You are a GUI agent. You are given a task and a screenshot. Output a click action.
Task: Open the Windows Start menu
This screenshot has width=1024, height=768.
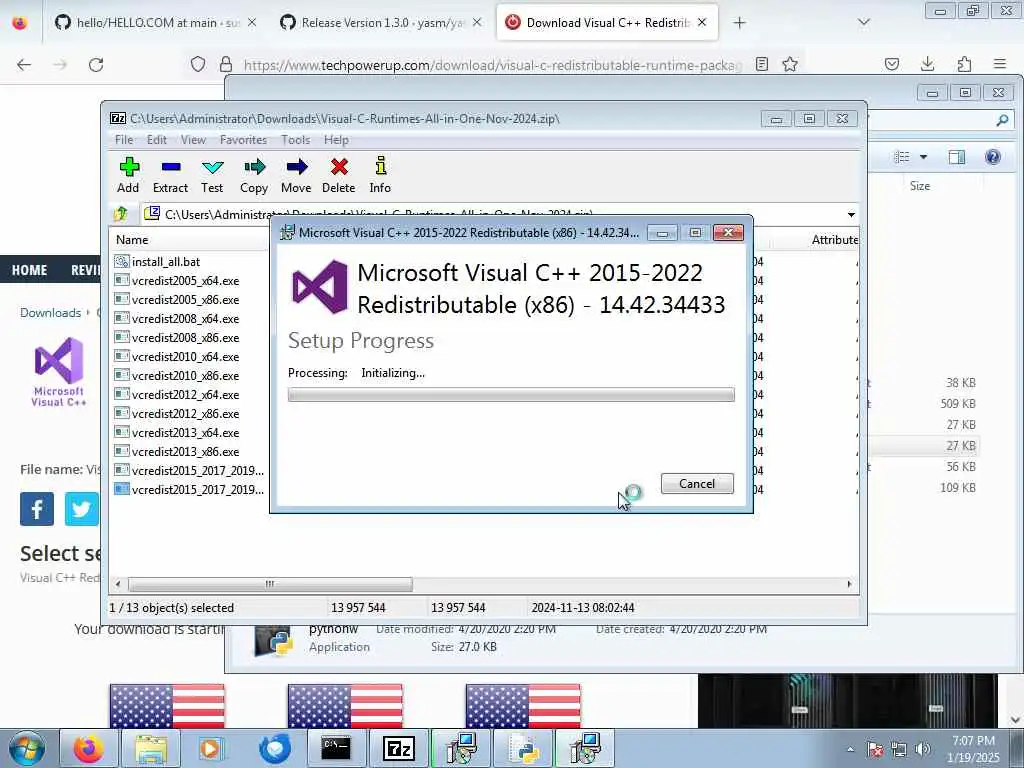pyautogui.click(x=26, y=748)
